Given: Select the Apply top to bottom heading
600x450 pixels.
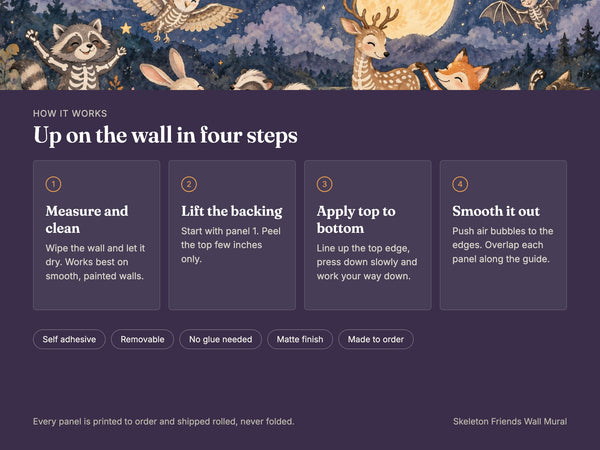Looking at the screenshot, I should tap(356, 220).
